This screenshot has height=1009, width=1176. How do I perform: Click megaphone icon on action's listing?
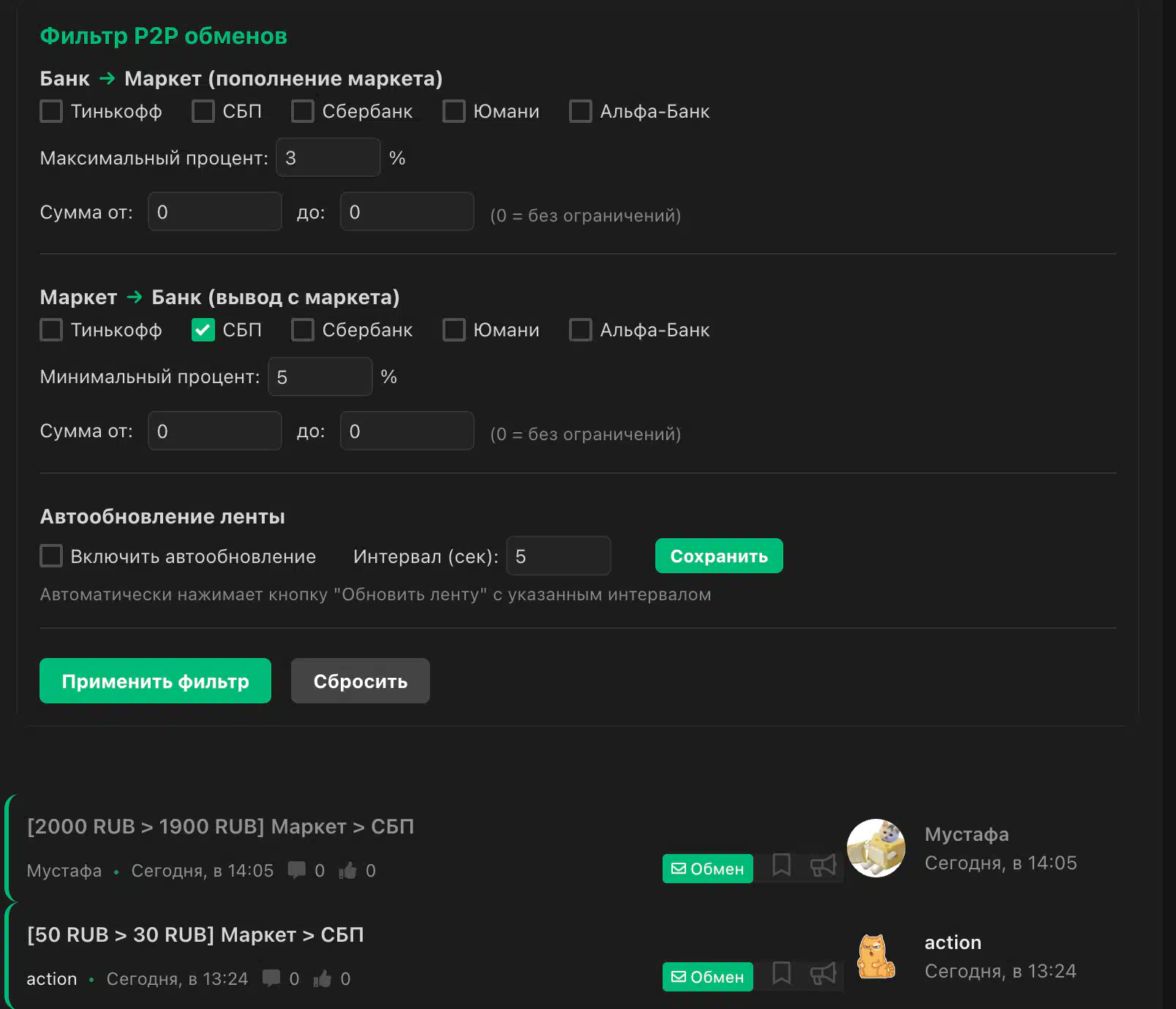pos(823,975)
